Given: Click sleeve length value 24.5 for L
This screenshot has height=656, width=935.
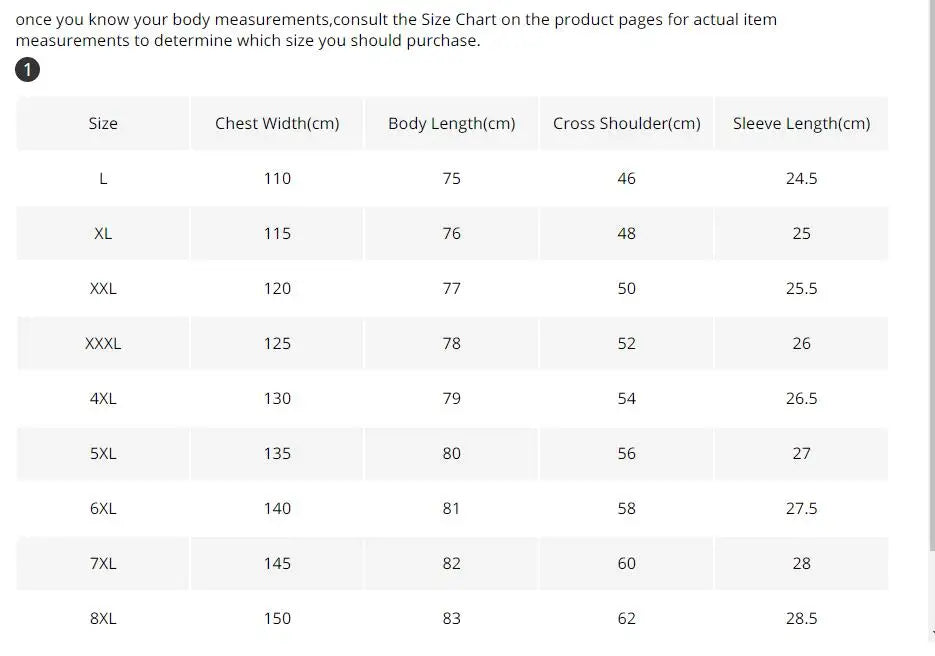Looking at the screenshot, I should tap(801, 179).
